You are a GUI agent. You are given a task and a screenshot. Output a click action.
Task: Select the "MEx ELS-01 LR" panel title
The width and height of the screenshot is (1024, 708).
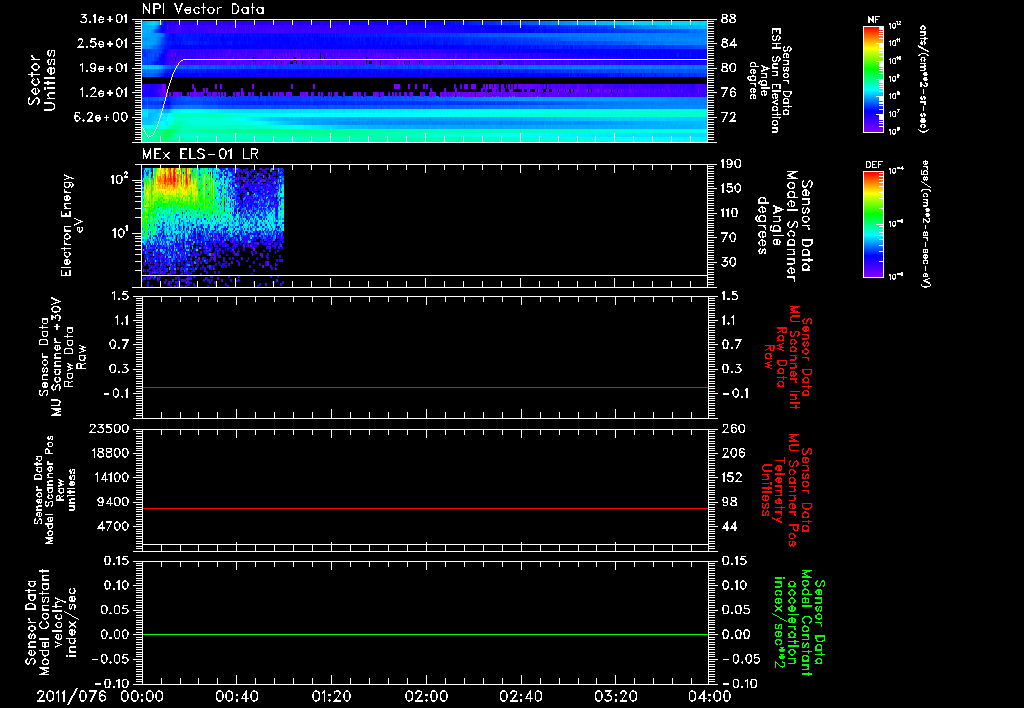click(200, 154)
